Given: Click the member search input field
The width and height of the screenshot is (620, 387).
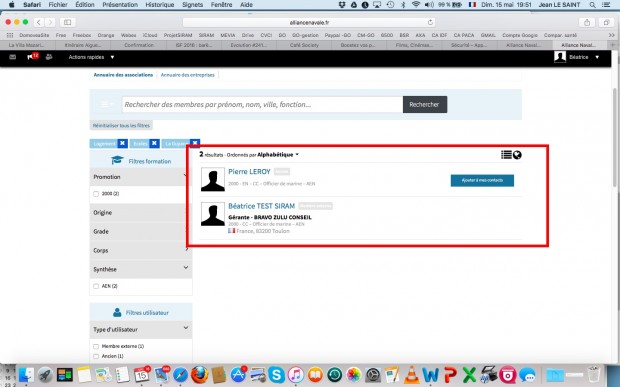Looking at the screenshot, I should point(262,104).
